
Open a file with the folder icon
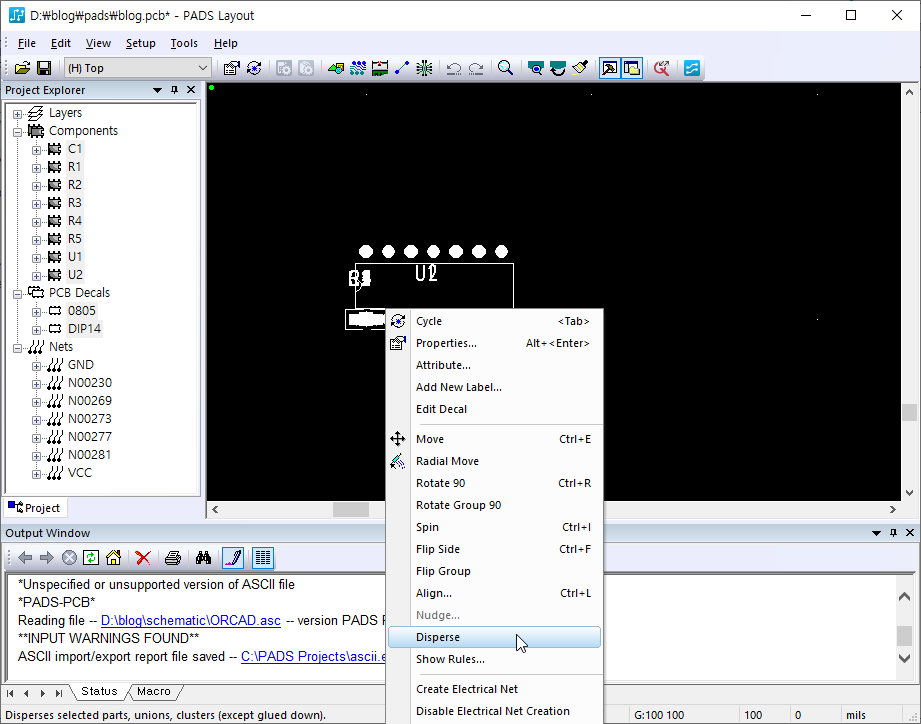pyautogui.click(x=22, y=68)
